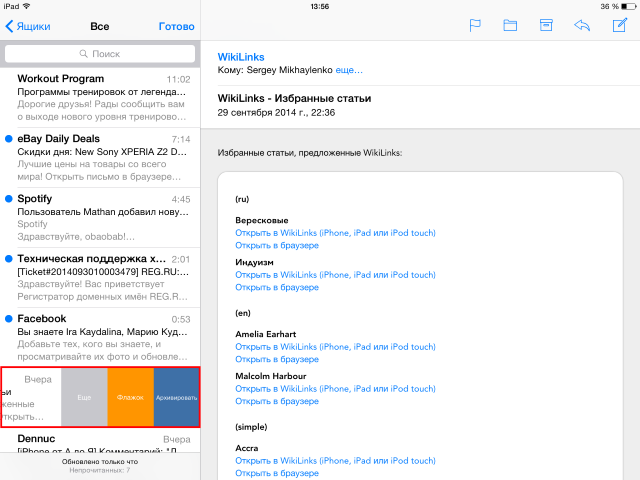
Task: Open Индуизм in WikiLinks app
Action: (335, 275)
